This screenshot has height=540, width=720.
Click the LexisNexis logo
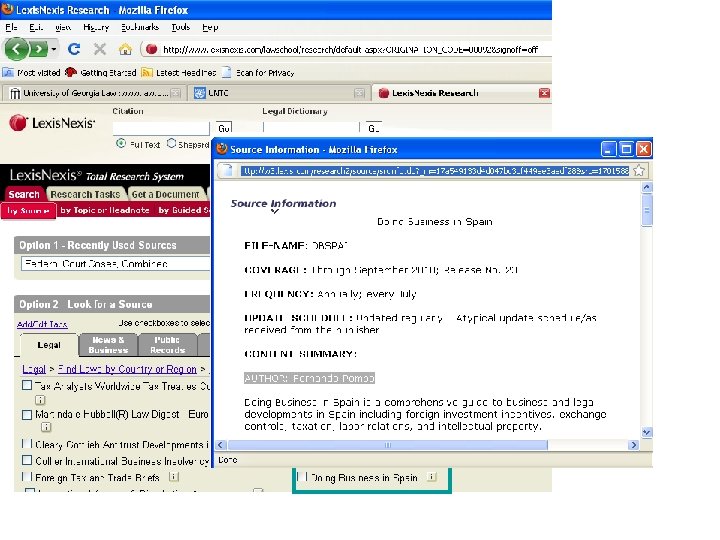[52, 123]
